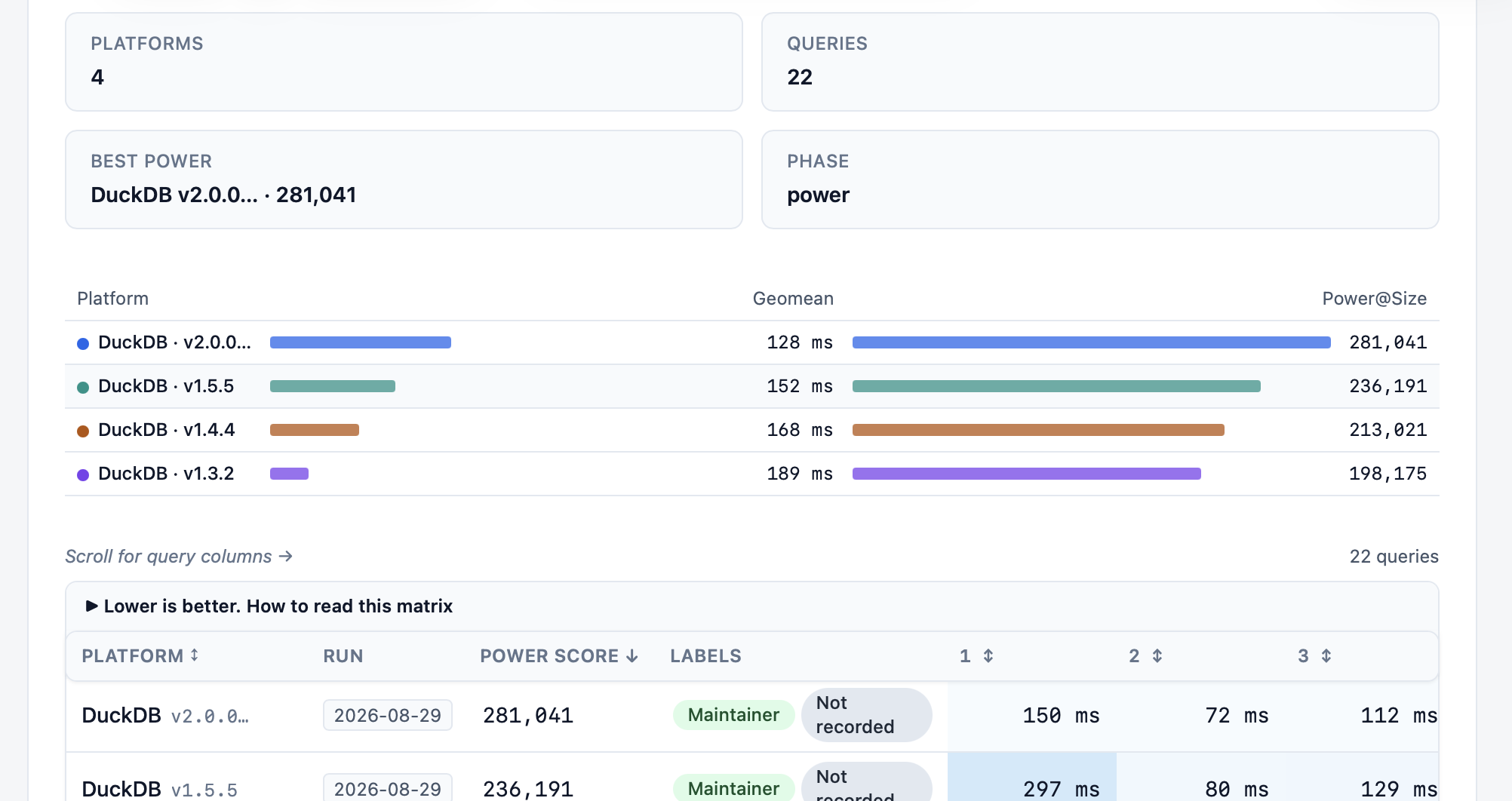Sort by query 3 column sort icon
Image resolution: width=1512 pixels, height=801 pixels.
[x=1326, y=655]
